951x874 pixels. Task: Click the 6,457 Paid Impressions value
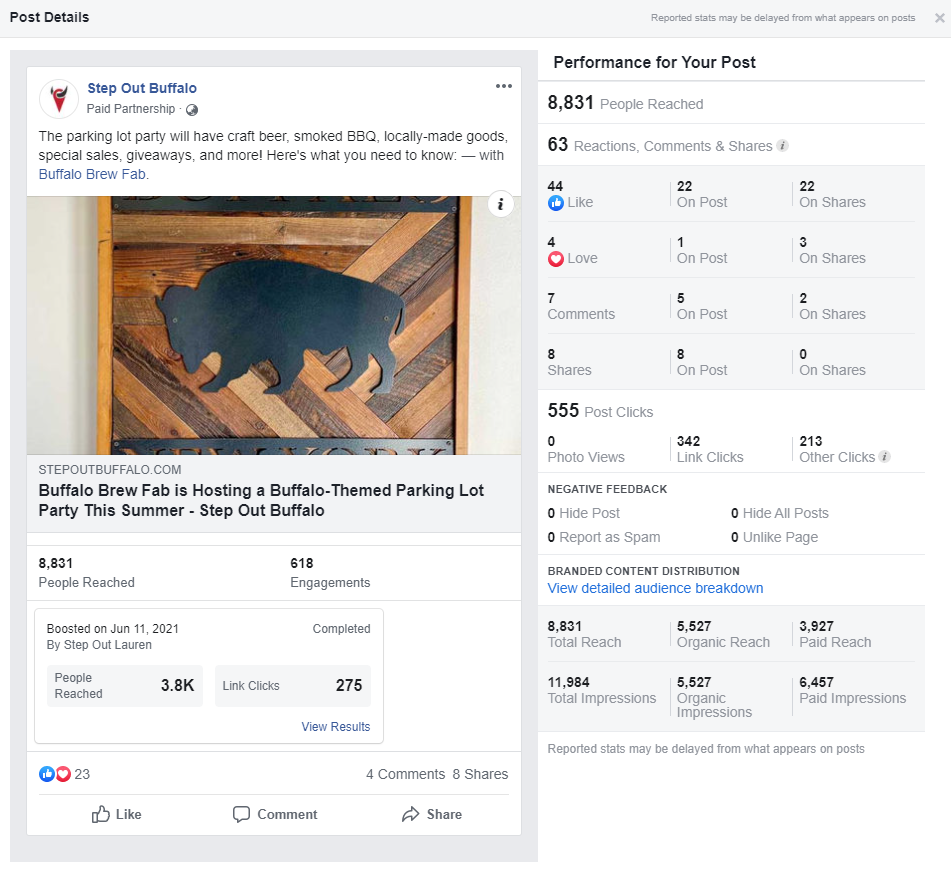pos(852,690)
